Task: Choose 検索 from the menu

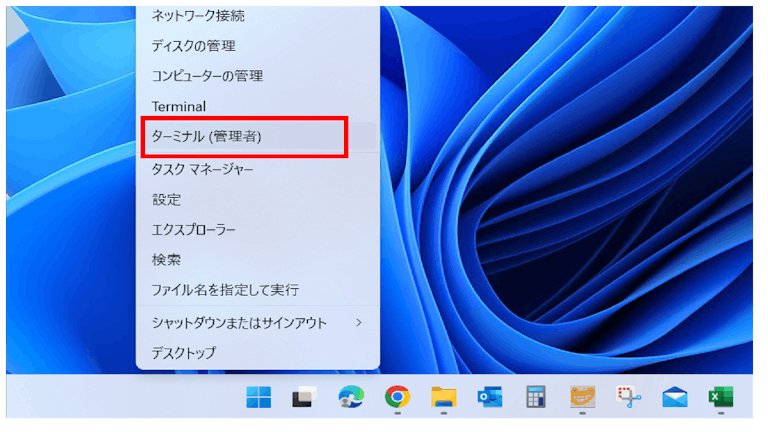Action: [x=258, y=260]
